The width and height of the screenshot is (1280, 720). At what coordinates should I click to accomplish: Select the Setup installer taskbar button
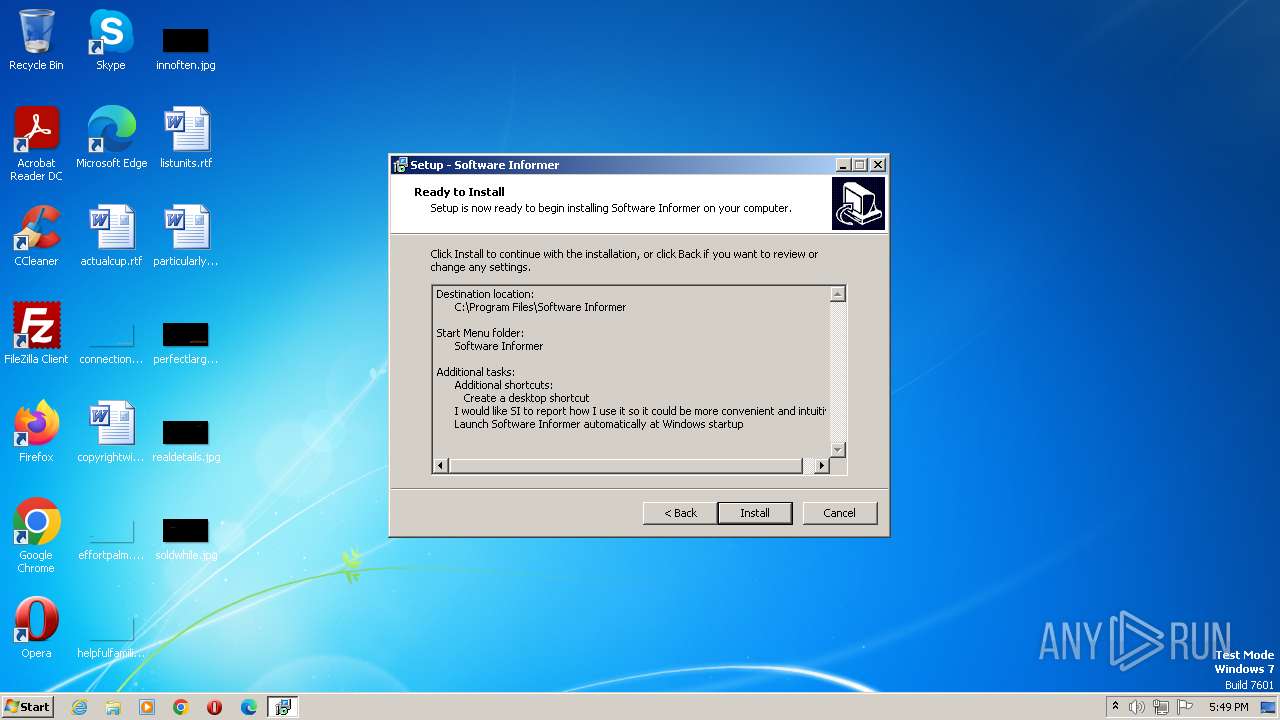click(283, 707)
